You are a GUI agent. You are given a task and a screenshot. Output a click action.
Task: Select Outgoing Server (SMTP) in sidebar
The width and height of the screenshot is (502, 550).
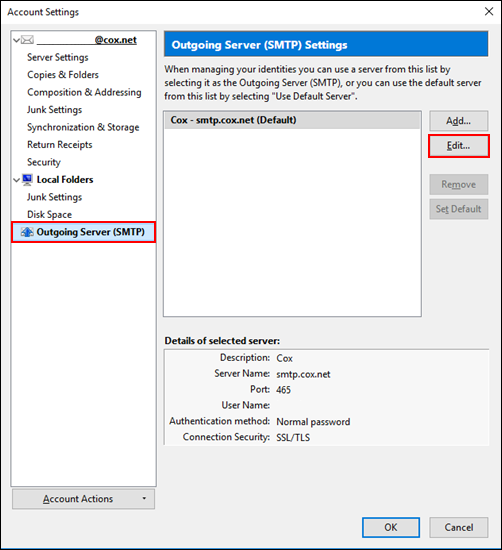click(x=83, y=232)
